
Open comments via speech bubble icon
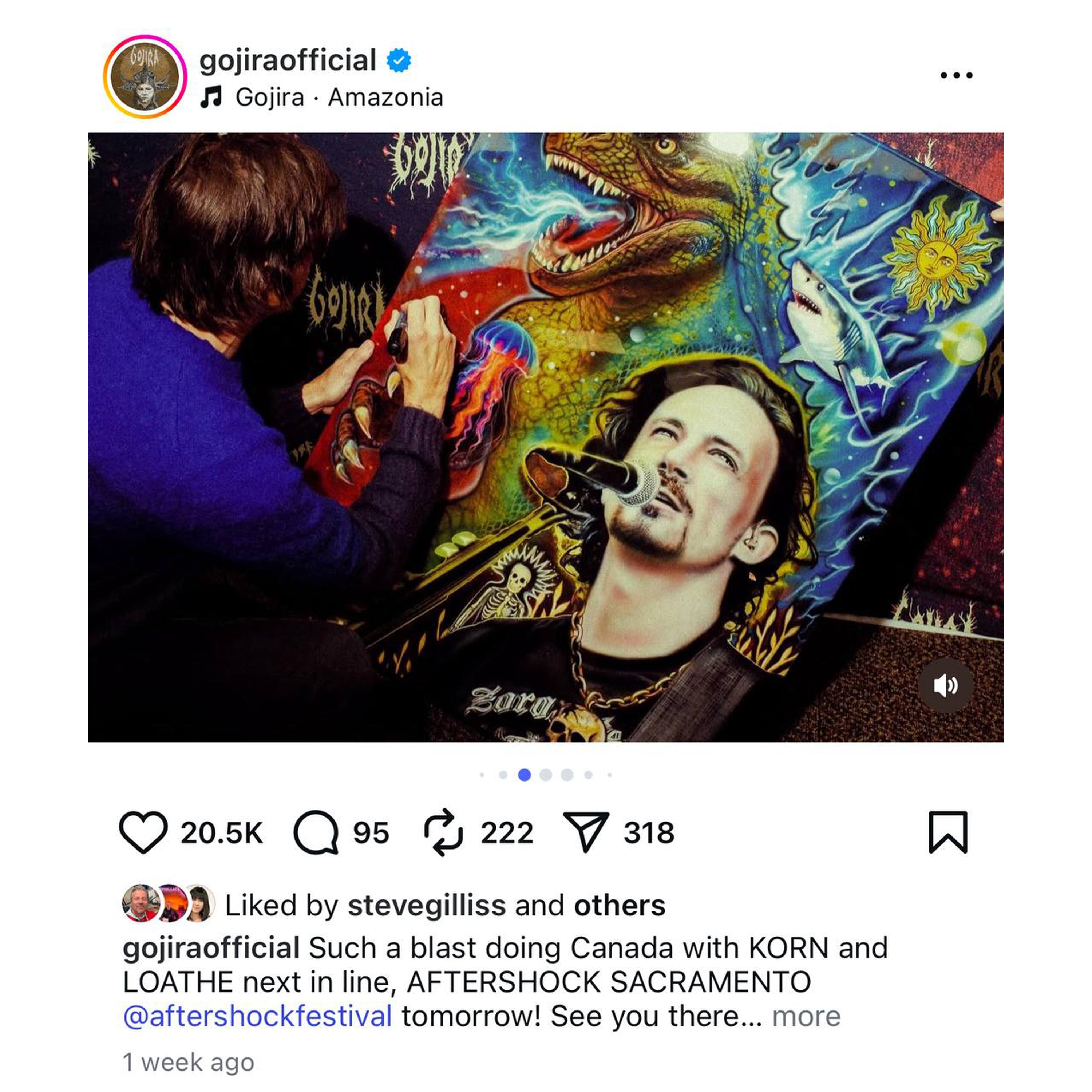316,832
